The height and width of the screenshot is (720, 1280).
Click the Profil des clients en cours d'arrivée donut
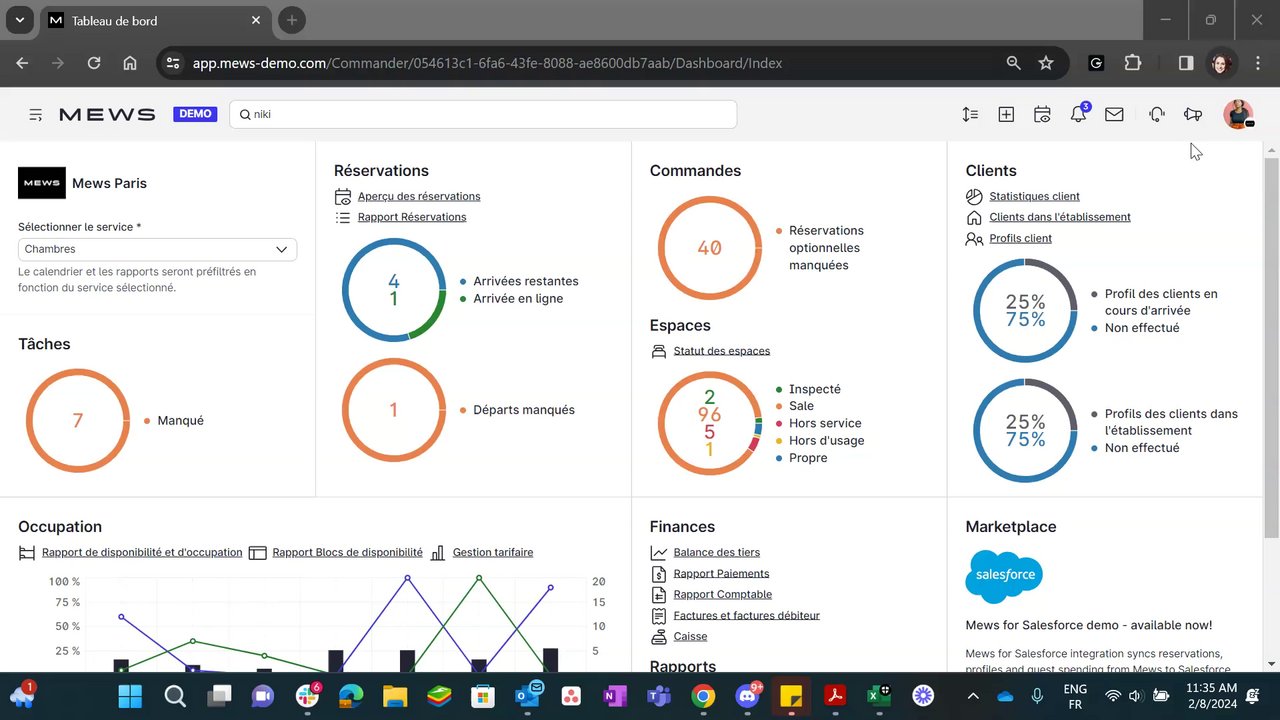pyautogui.click(x=1025, y=310)
